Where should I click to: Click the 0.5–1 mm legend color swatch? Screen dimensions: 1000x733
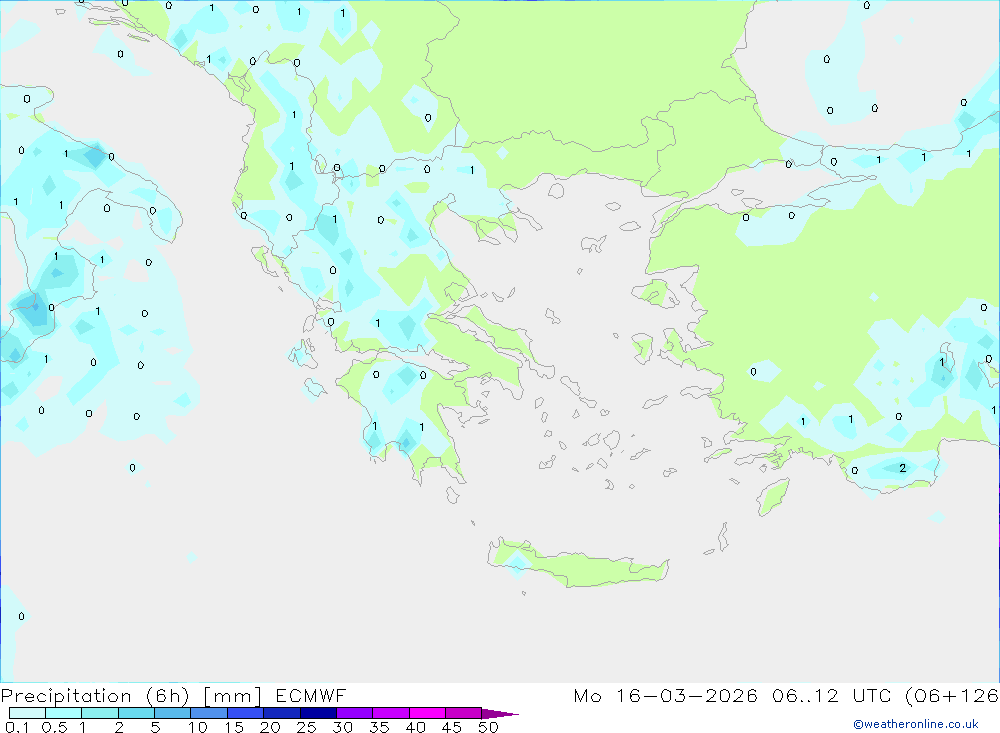click(64, 713)
